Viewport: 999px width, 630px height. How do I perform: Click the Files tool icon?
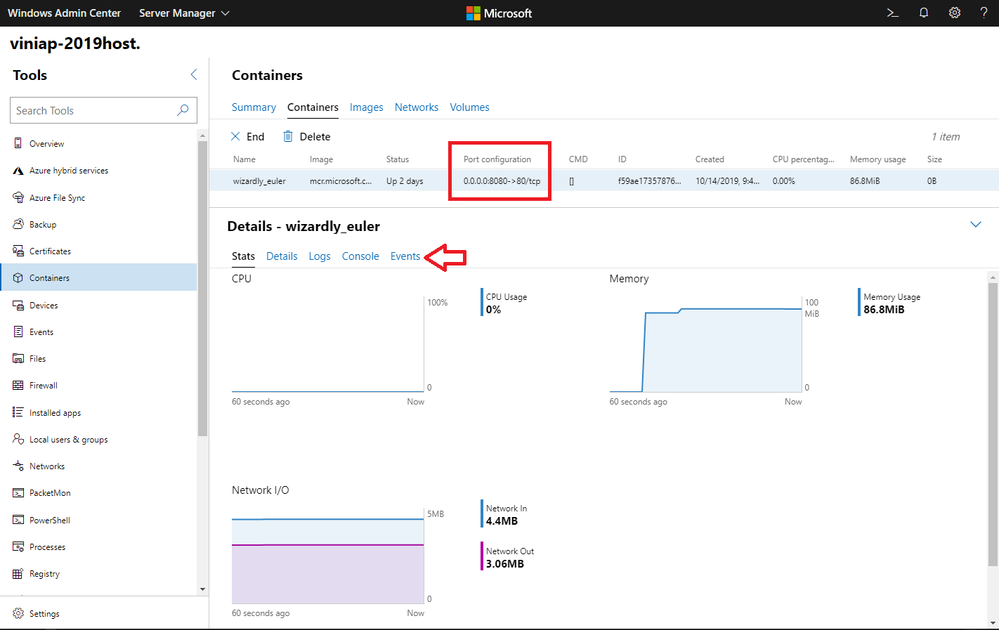tap(18, 359)
